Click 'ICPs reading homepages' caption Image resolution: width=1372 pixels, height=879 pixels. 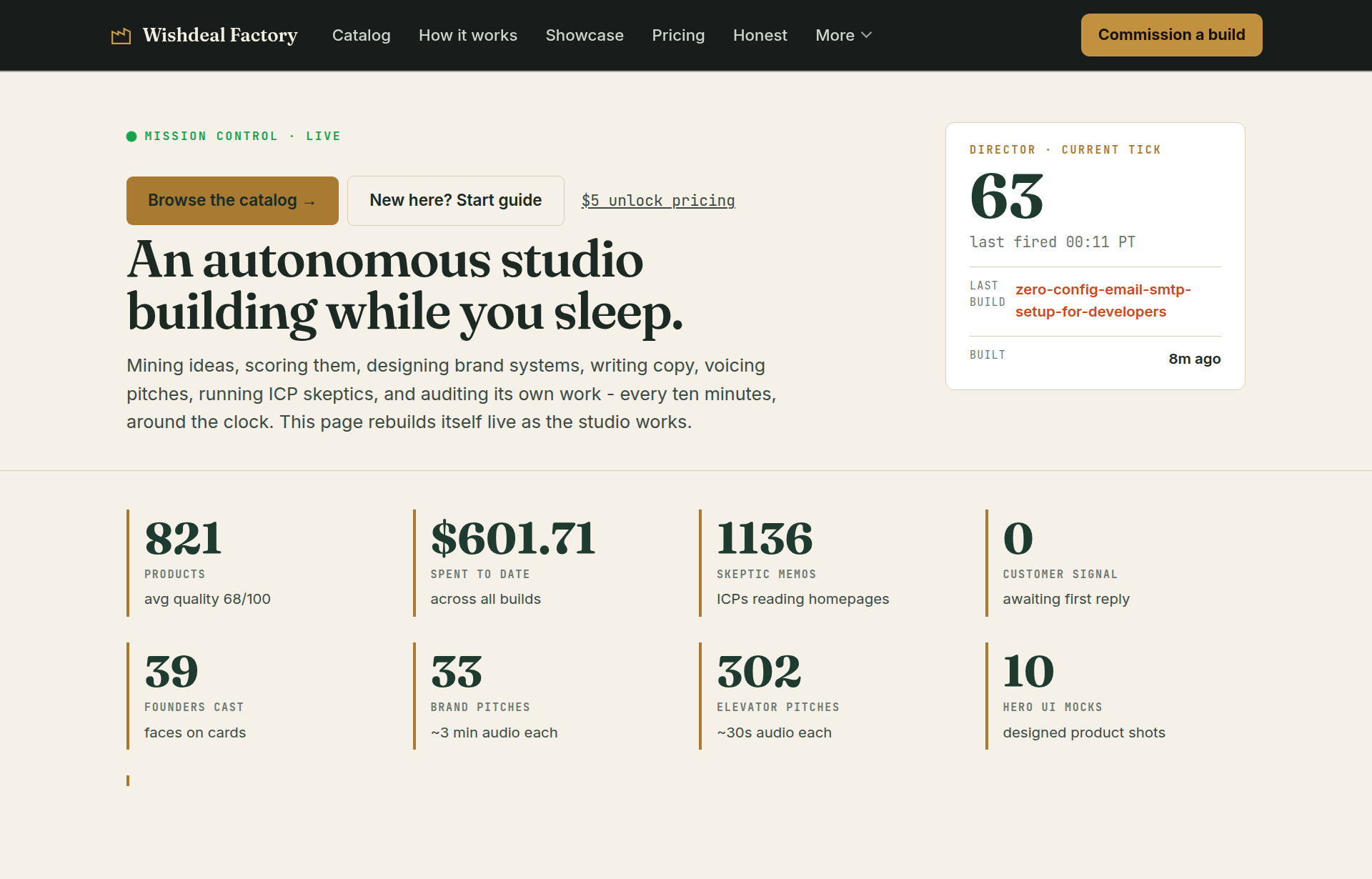(x=802, y=599)
